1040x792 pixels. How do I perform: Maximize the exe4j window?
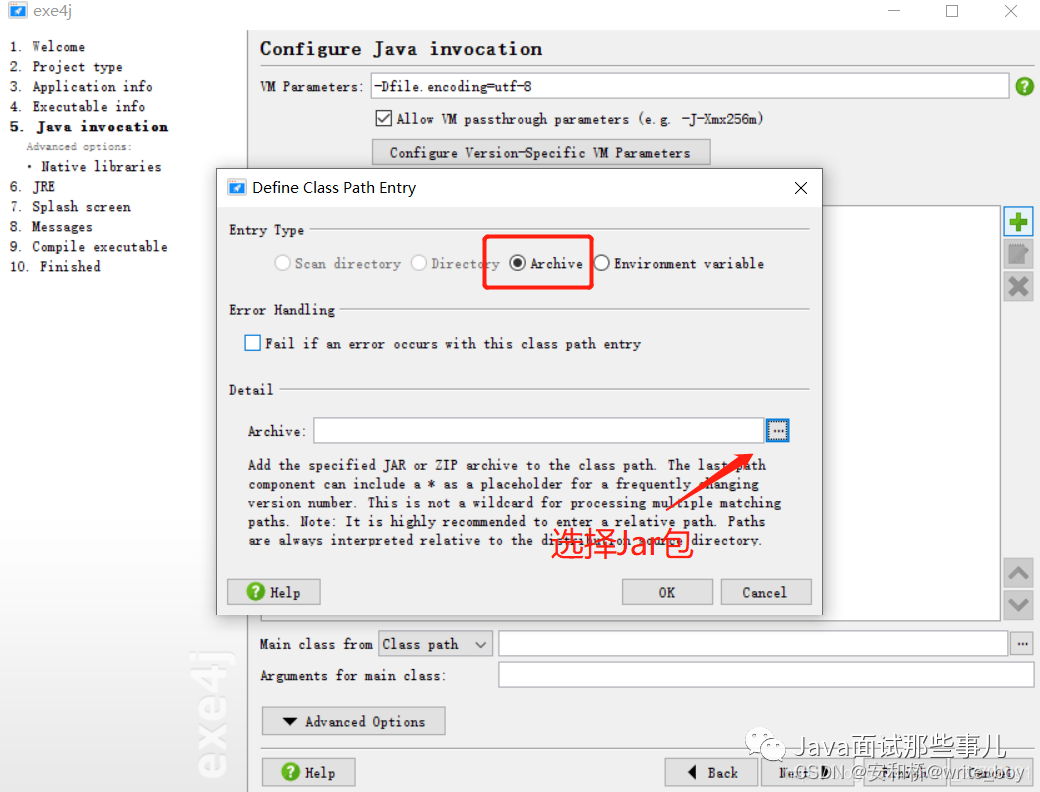pos(952,11)
